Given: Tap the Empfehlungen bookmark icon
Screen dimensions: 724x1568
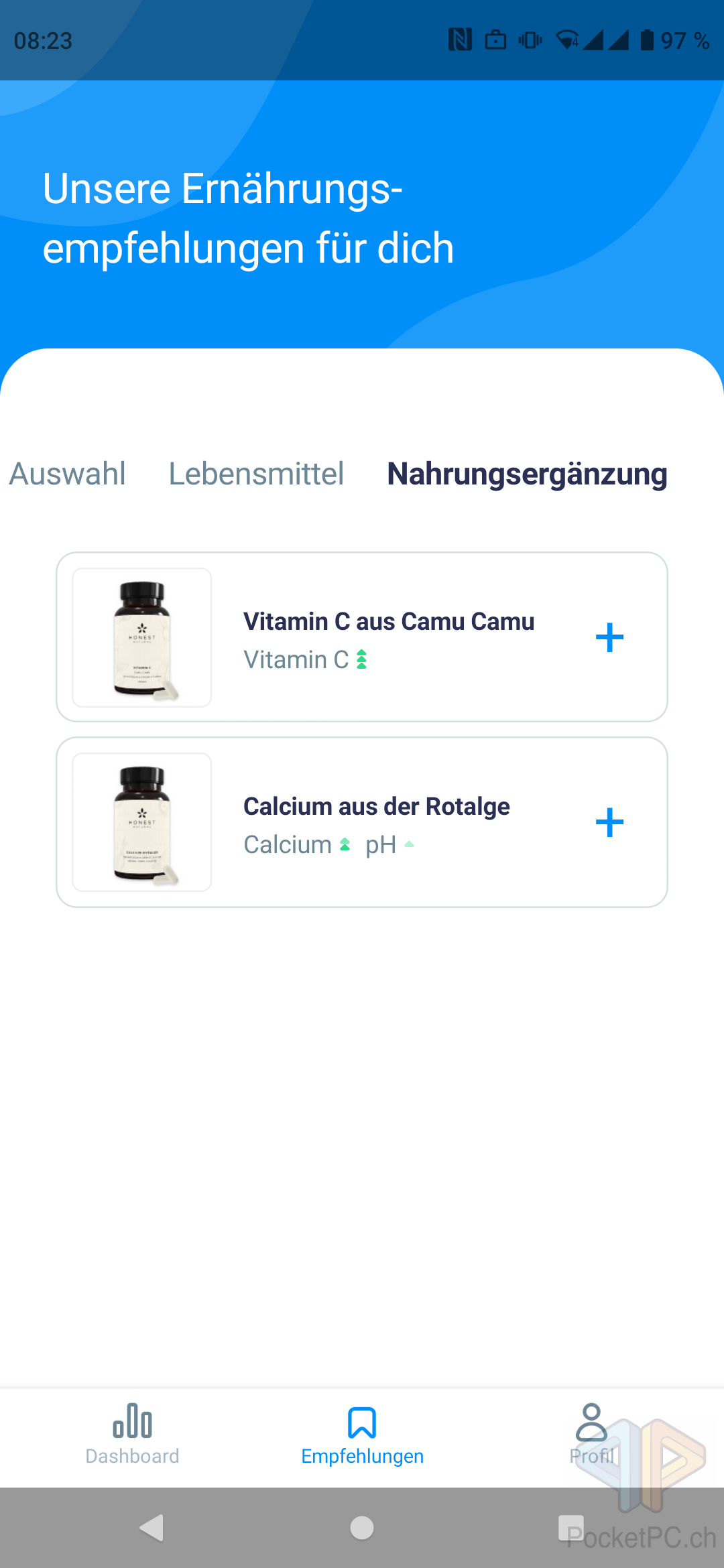Looking at the screenshot, I should [362, 1423].
